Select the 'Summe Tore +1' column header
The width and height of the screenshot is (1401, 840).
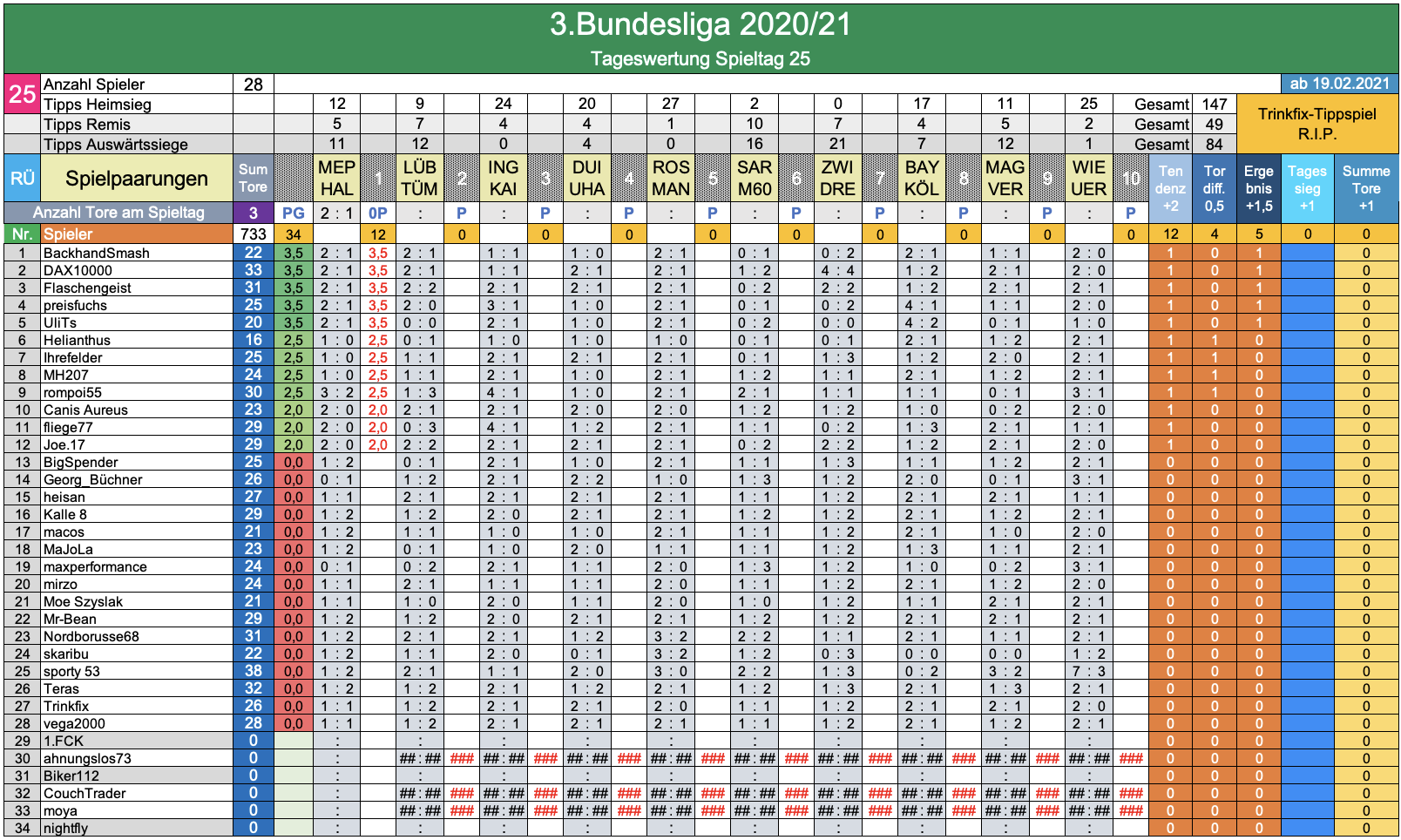click(x=1366, y=189)
